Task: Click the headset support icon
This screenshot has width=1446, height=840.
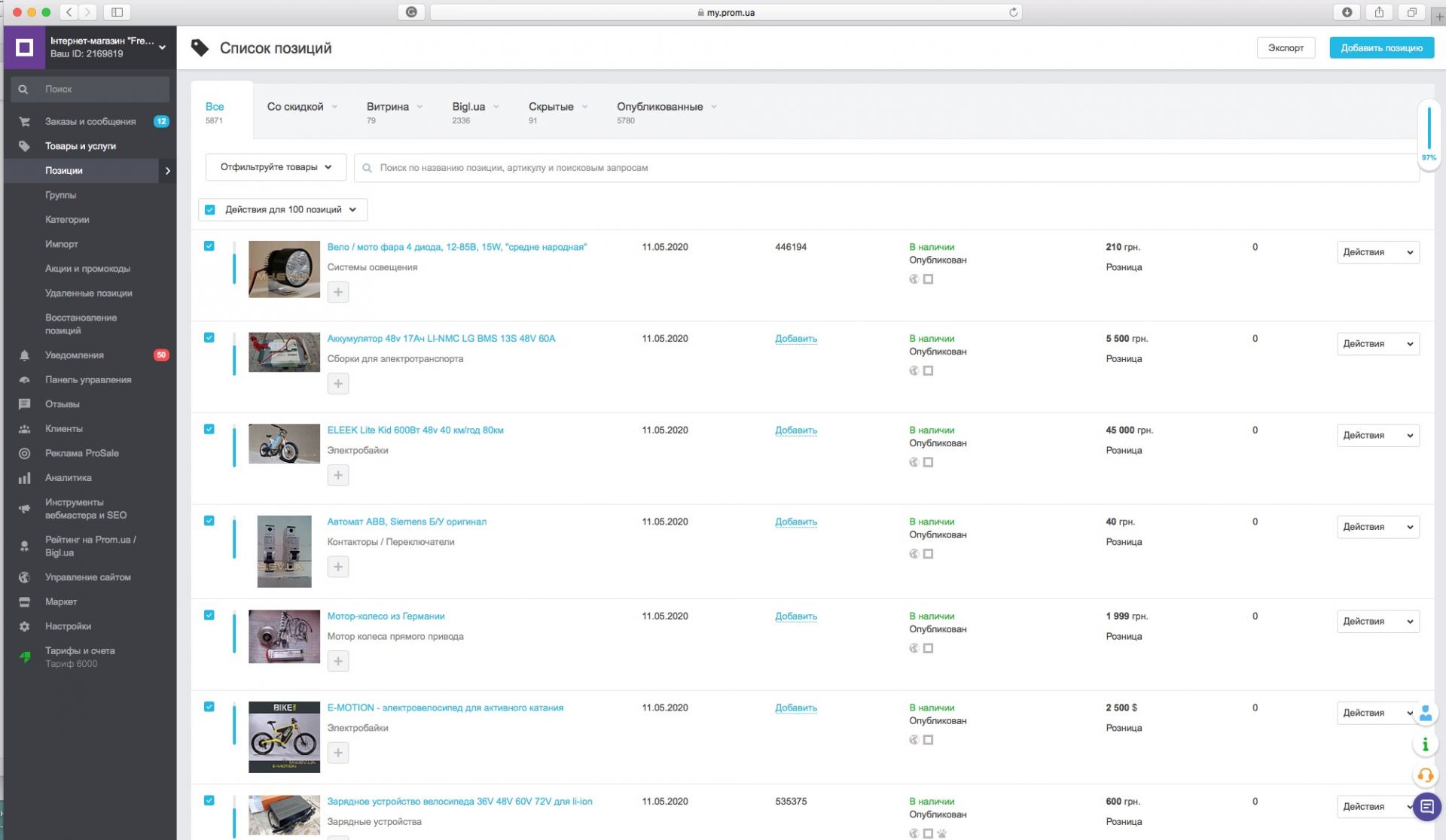Action: coord(1425,775)
